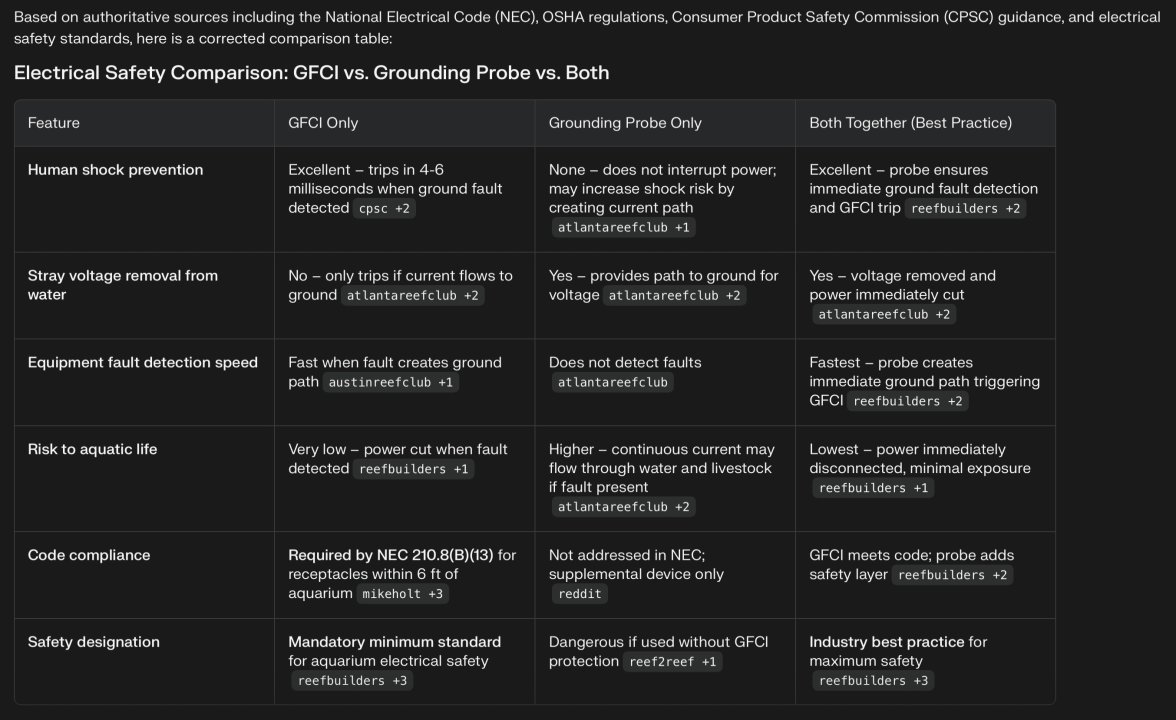This screenshot has width=1176, height=720.
Task: Open reefbuilders +2 citation in Human shock row
Action: pos(965,208)
